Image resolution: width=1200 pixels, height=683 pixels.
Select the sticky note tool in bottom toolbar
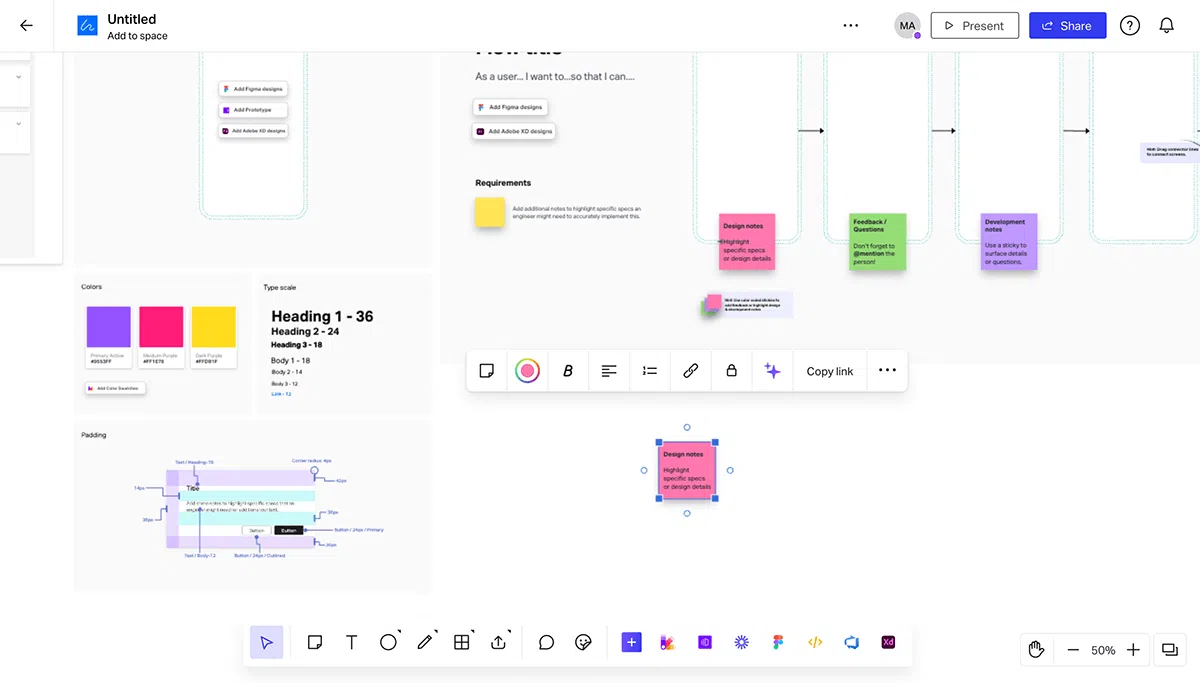[314, 643]
